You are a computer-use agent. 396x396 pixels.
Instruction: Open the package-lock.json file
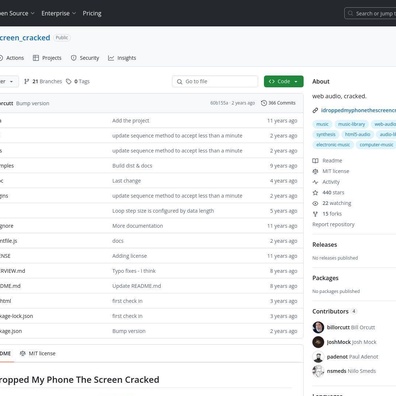(16, 316)
